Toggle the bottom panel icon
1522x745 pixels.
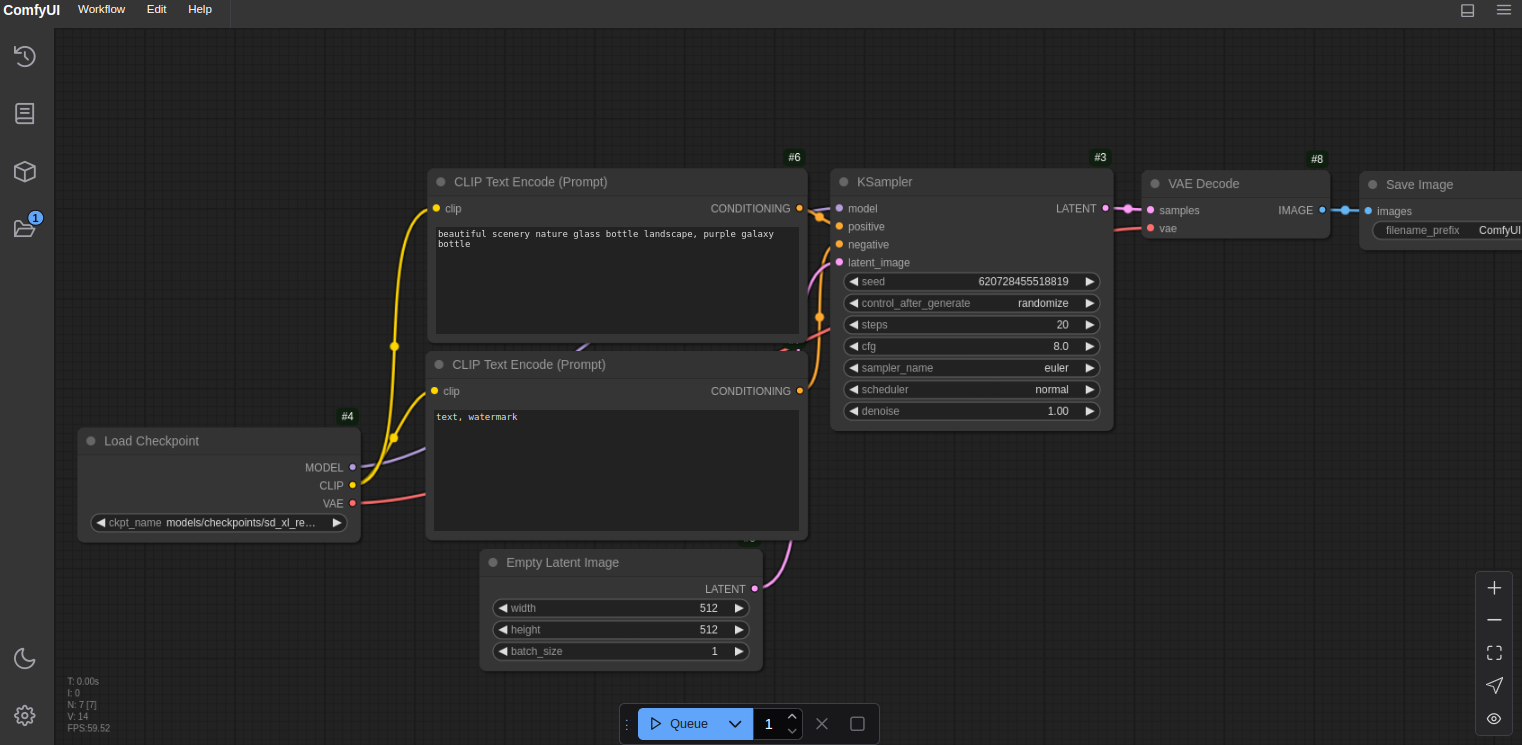[x=1468, y=10]
